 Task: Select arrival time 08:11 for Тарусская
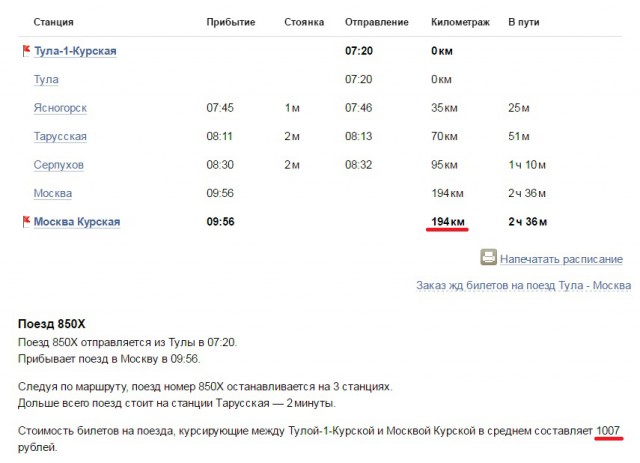pos(219,136)
